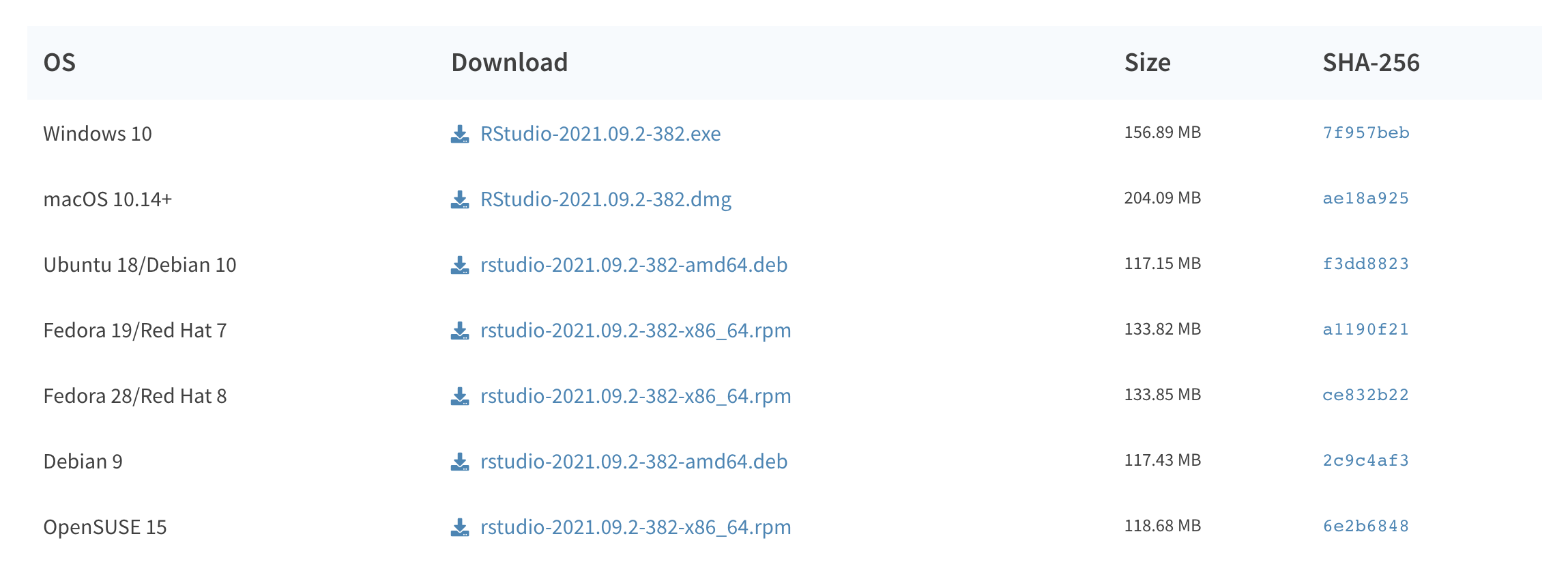The width and height of the screenshot is (1568, 575).
Task: Click the download icon in the Debian 9 row
Action: point(460,462)
